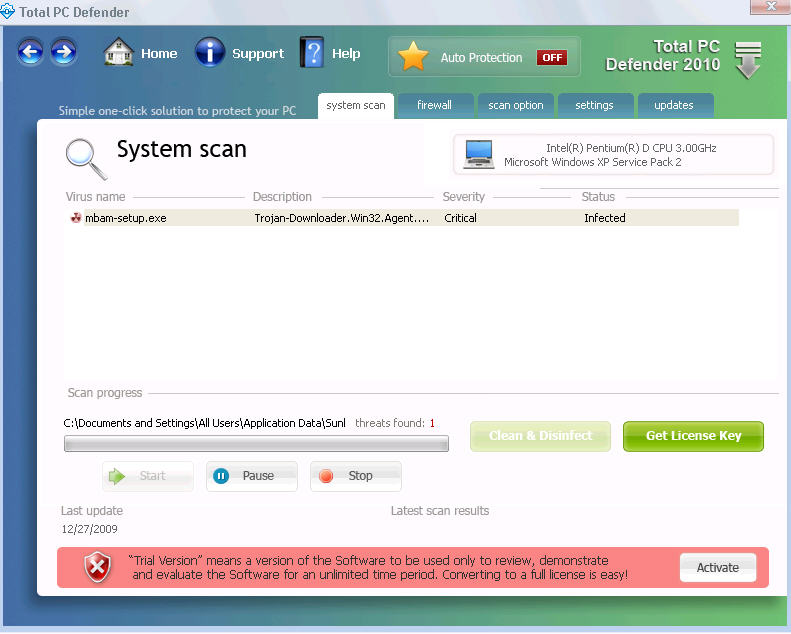Click the blue forward arrow icon

(64, 52)
